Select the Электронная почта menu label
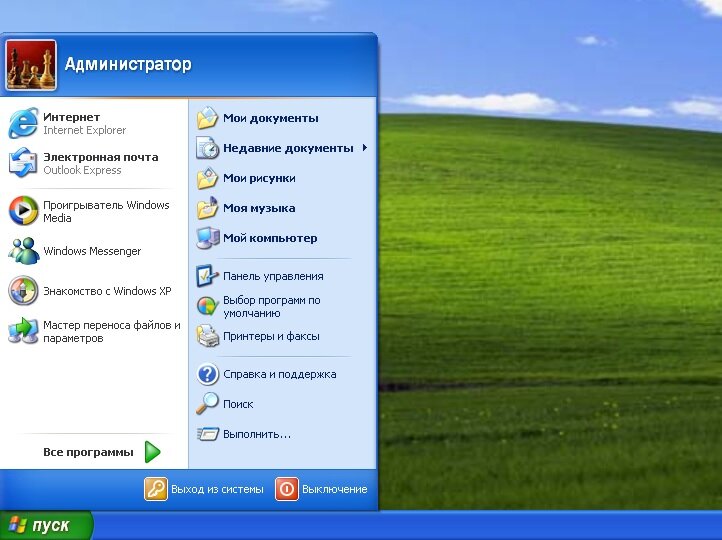Image resolution: width=722 pixels, height=540 pixels. (x=101, y=157)
